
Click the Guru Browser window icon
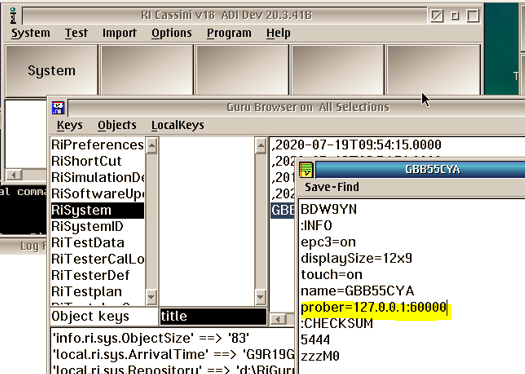[58, 107]
